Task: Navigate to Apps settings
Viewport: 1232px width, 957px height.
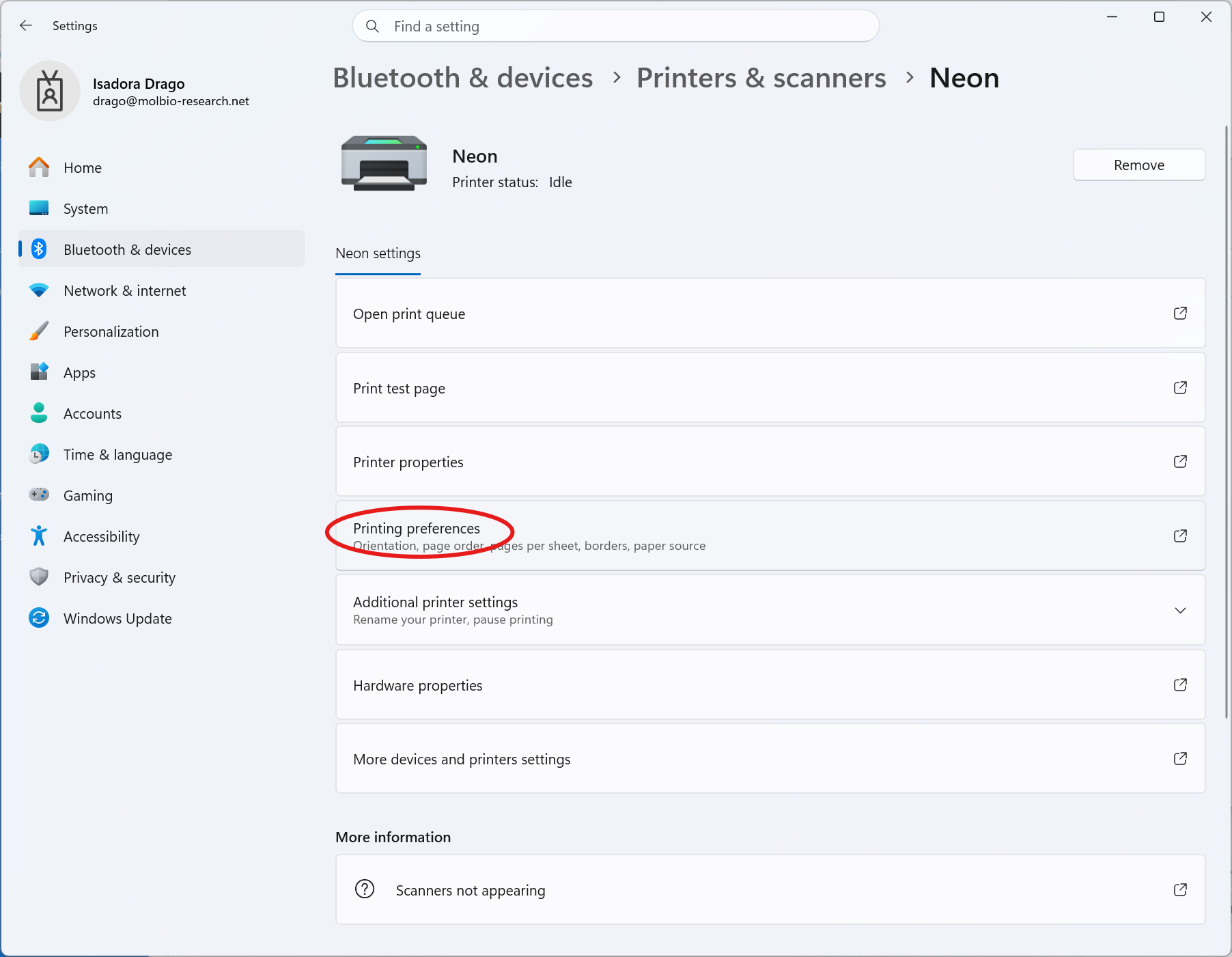Action: click(161, 372)
